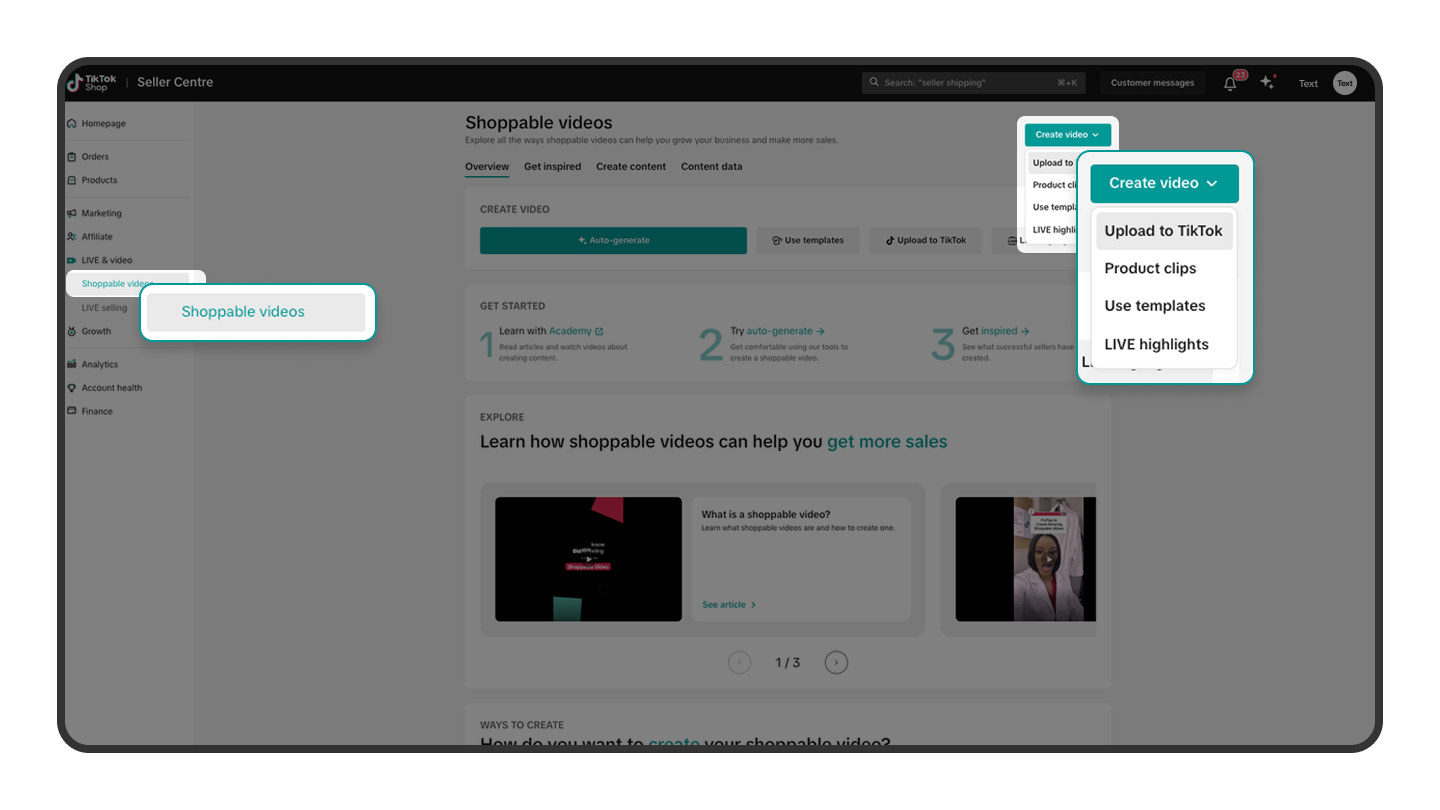Open Growth via its sidebar icon
This screenshot has width=1440, height=810.
pyautogui.click(x=72, y=331)
